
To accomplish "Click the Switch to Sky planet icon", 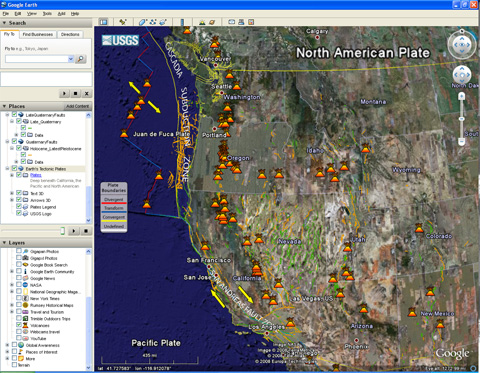I will click(212, 22).
